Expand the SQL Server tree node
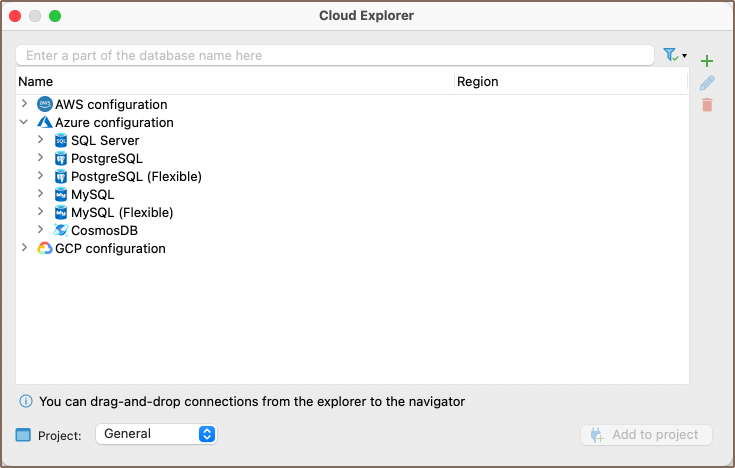735x468 pixels. [x=41, y=141]
